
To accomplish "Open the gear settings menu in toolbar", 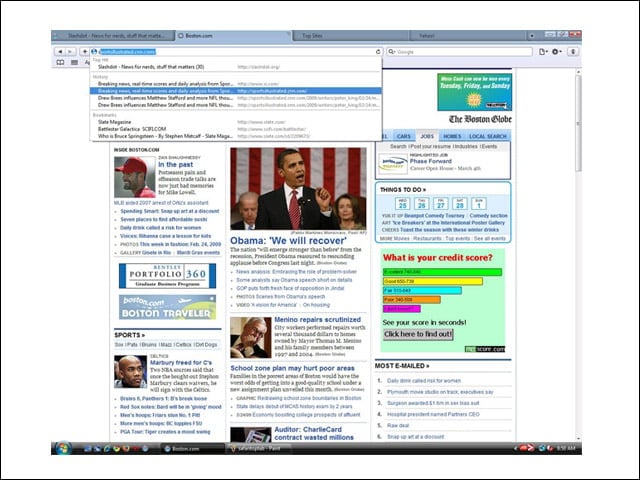I will pyautogui.click(x=557, y=51).
